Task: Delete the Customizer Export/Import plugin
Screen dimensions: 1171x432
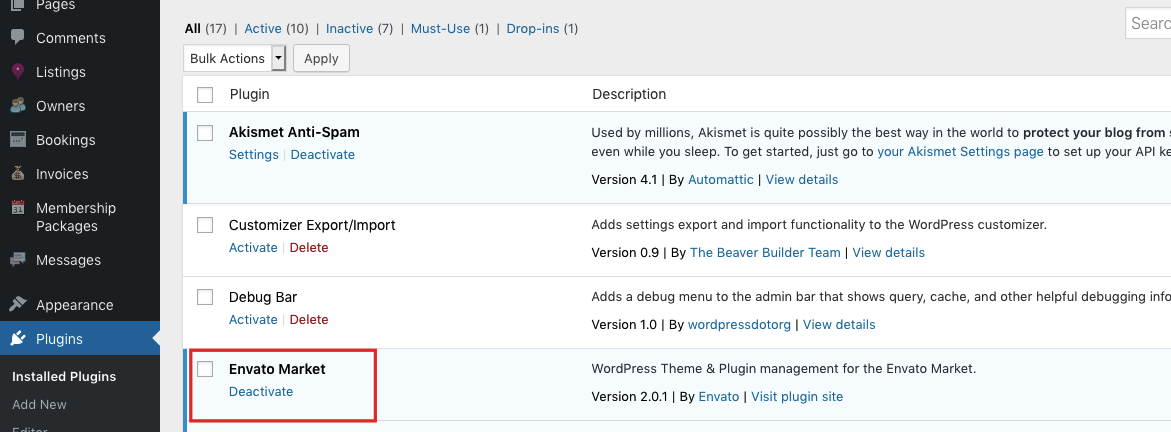Action: tap(309, 247)
